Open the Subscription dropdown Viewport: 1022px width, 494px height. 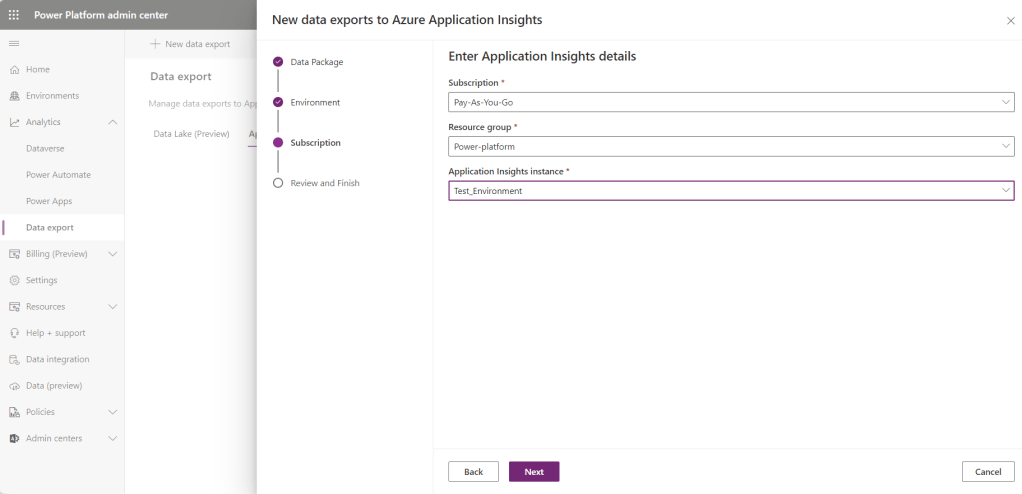731,102
